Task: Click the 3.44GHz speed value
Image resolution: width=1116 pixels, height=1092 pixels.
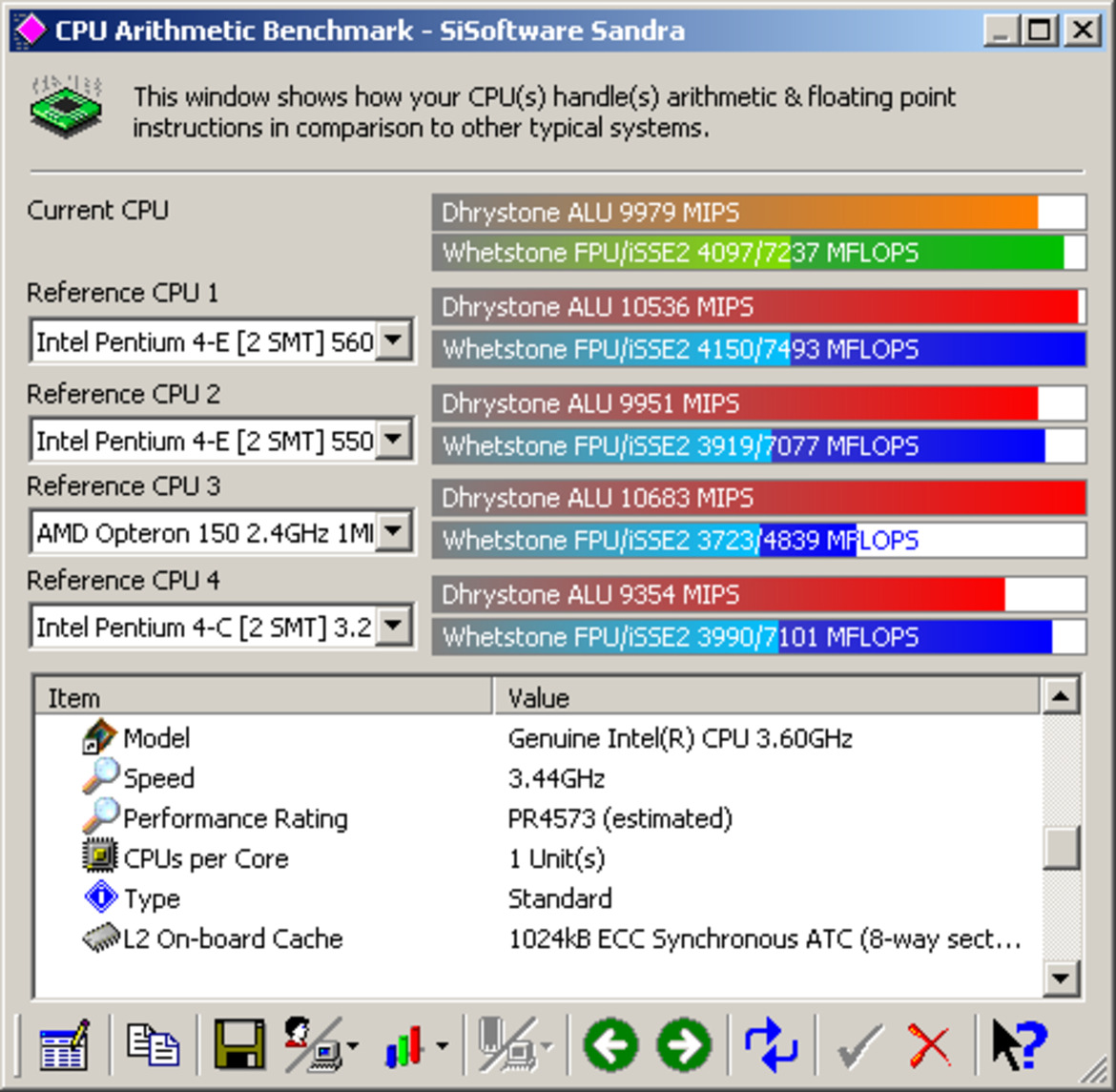Action: point(557,778)
